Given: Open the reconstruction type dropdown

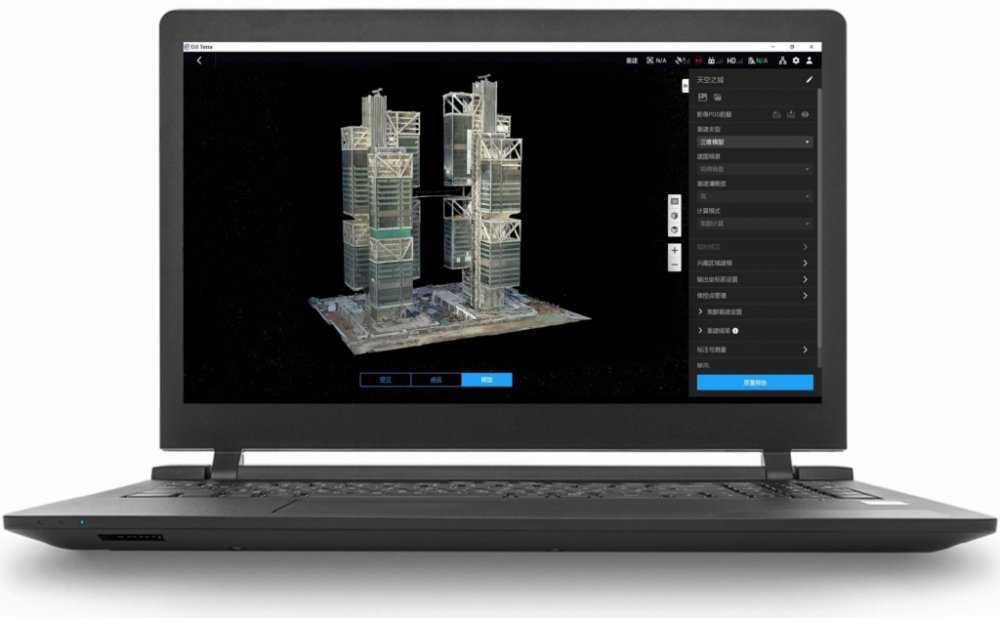Looking at the screenshot, I should pyautogui.click(x=754, y=142).
